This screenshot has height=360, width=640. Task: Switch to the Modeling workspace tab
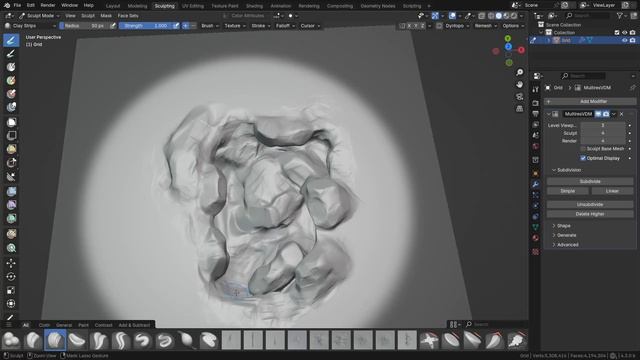[x=137, y=6]
